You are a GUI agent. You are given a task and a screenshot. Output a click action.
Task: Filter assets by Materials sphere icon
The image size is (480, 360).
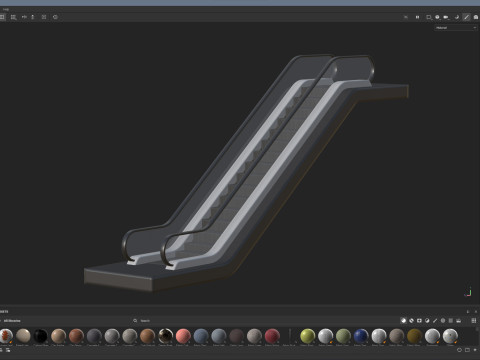click(403, 321)
